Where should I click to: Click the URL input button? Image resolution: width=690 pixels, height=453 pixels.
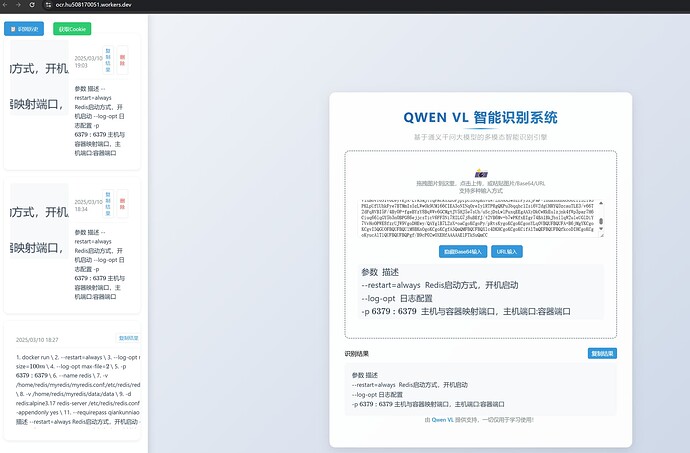[x=506, y=251]
